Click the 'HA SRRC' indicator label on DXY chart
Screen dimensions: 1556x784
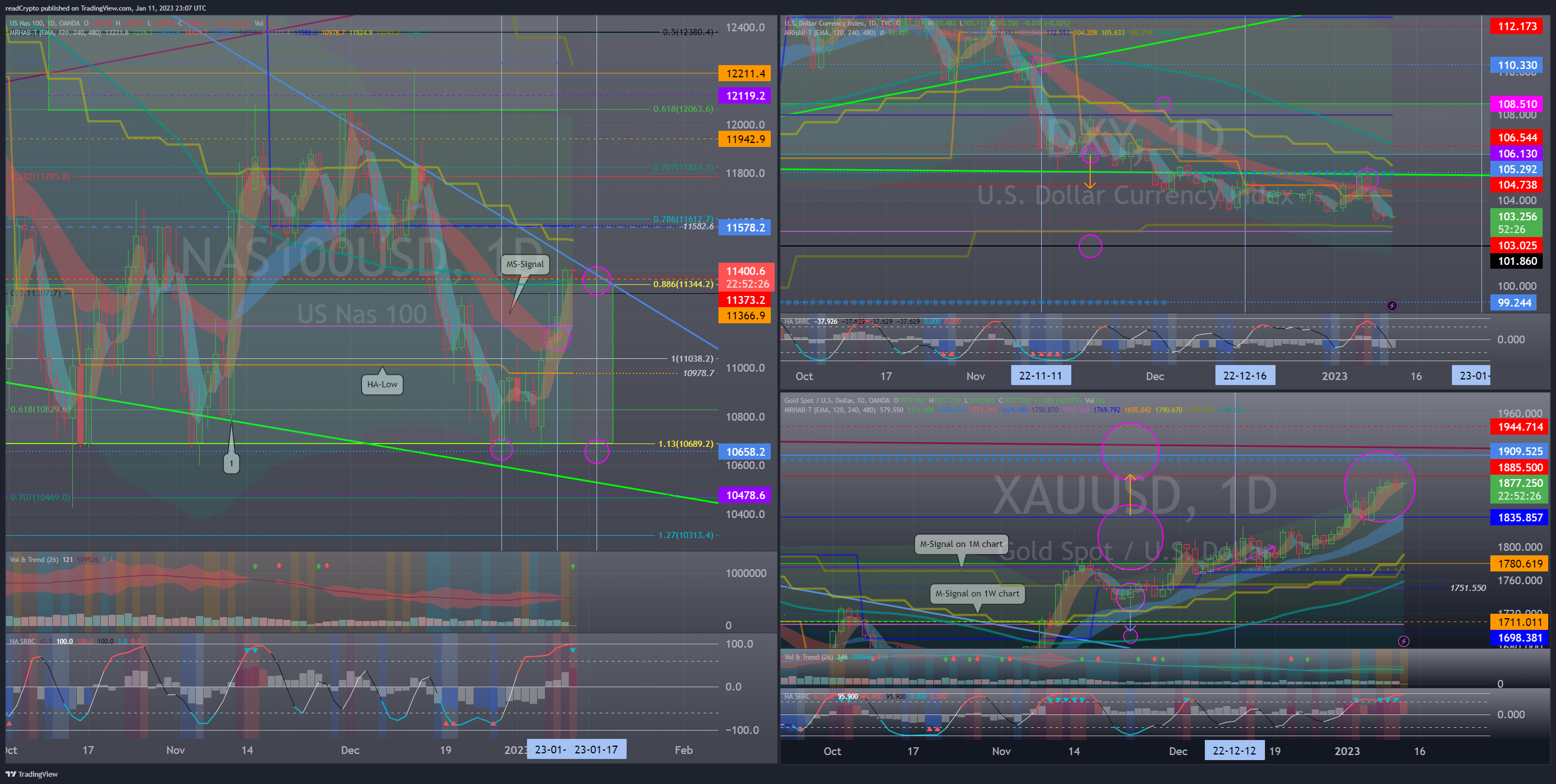(x=797, y=321)
